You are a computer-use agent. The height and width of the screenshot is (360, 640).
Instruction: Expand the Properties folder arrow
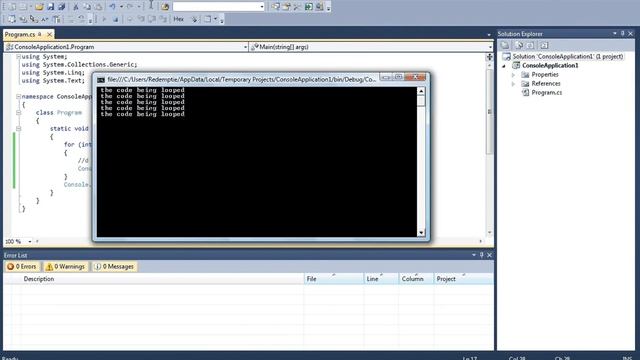513,75
